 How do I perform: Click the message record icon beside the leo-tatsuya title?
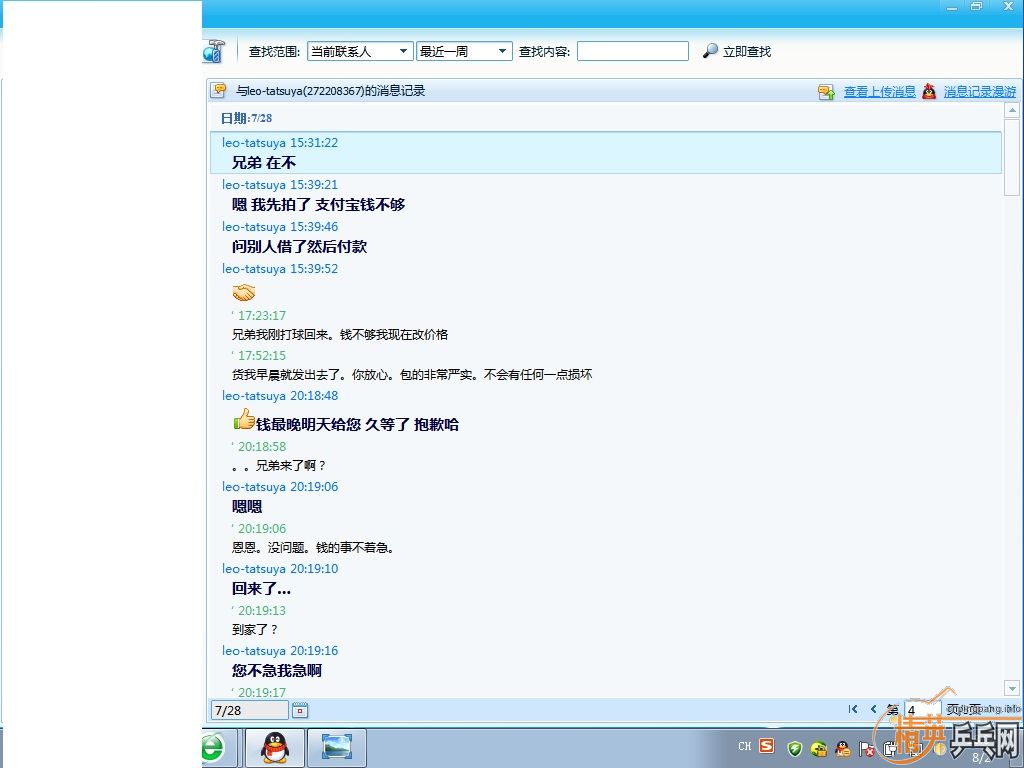(x=219, y=91)
